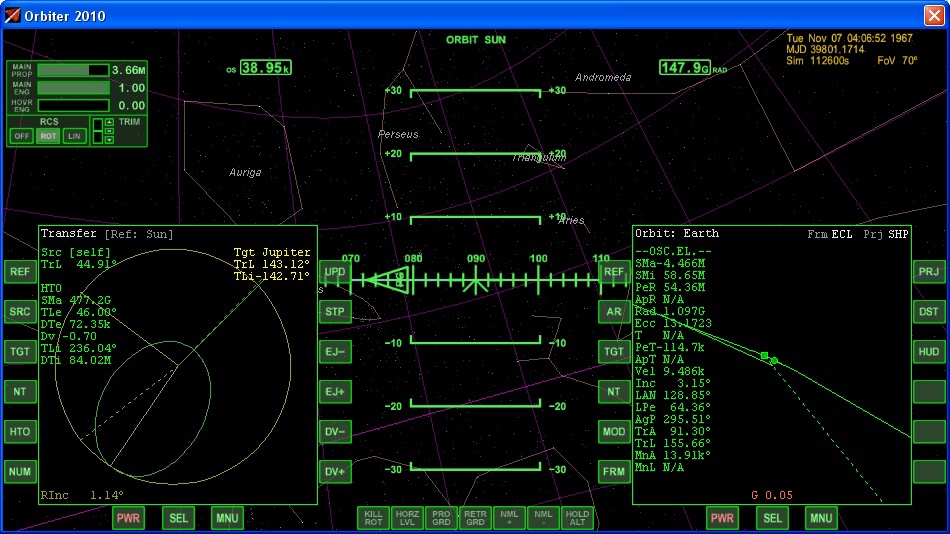This screenshot has width=950, height=534.
Task: Set RCS mode to OFF
Action: click(x=21, y=136)
